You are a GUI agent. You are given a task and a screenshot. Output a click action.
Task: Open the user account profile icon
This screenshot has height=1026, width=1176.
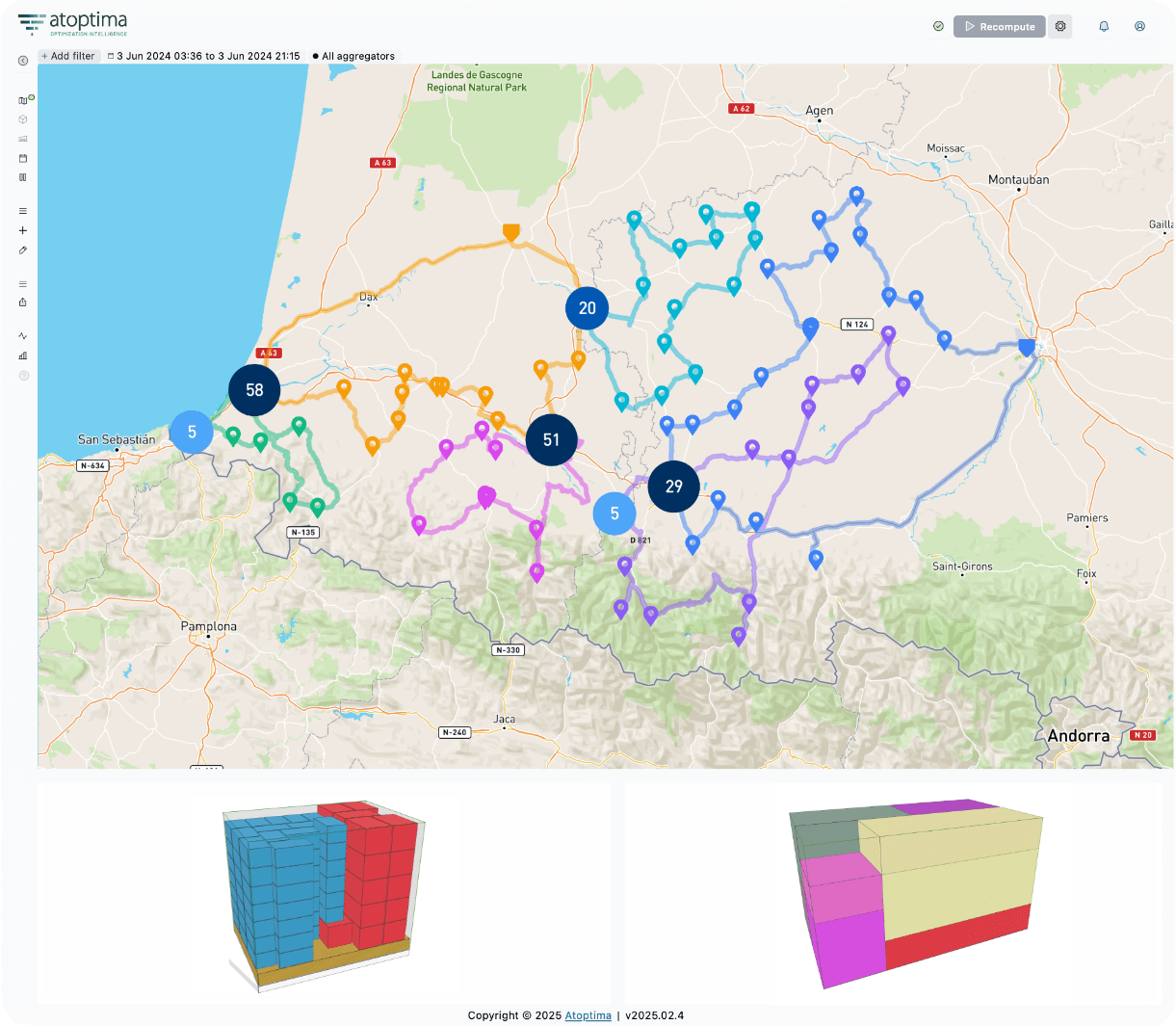[x=1139, y=27]
